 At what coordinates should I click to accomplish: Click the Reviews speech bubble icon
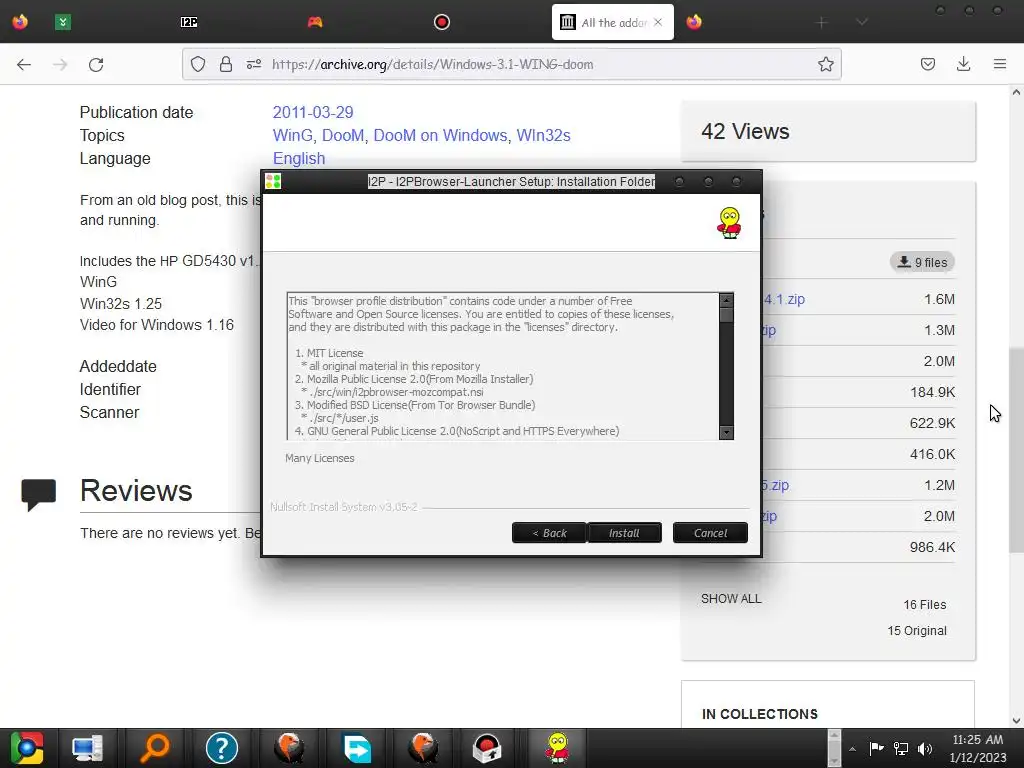point(39,494)
